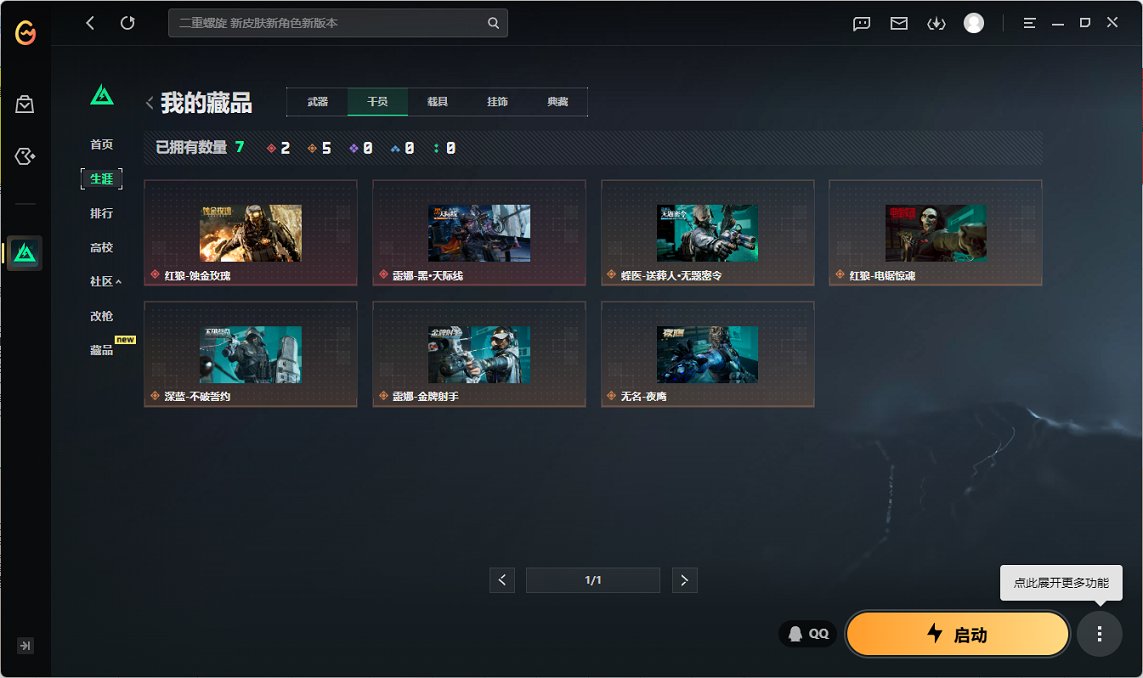Expand more functions via the three-dot button
Viewport: 1143px width, 678px height.
pyautogui.click(x=1099, y=633)
